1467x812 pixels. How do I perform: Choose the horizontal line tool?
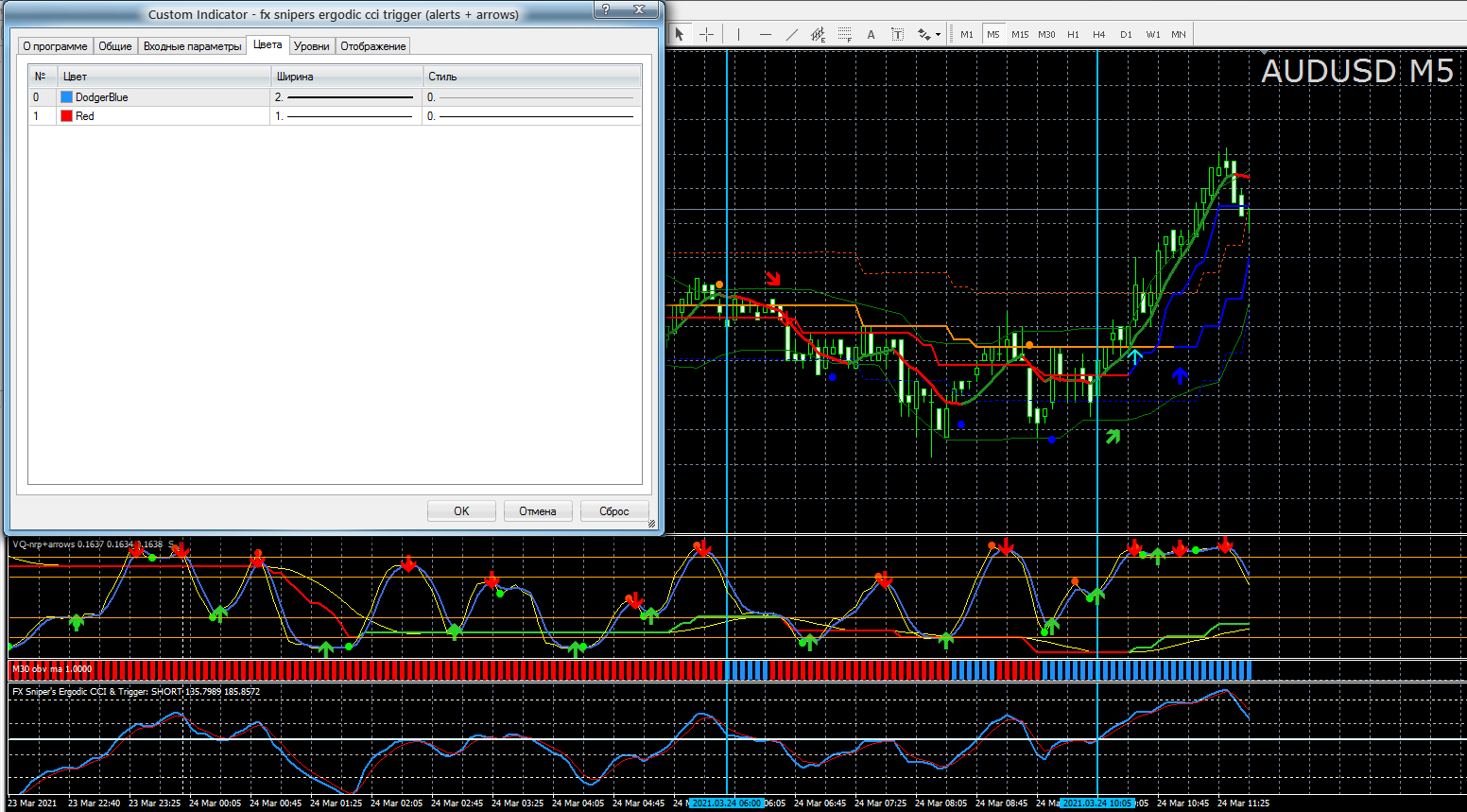(766, 34)
